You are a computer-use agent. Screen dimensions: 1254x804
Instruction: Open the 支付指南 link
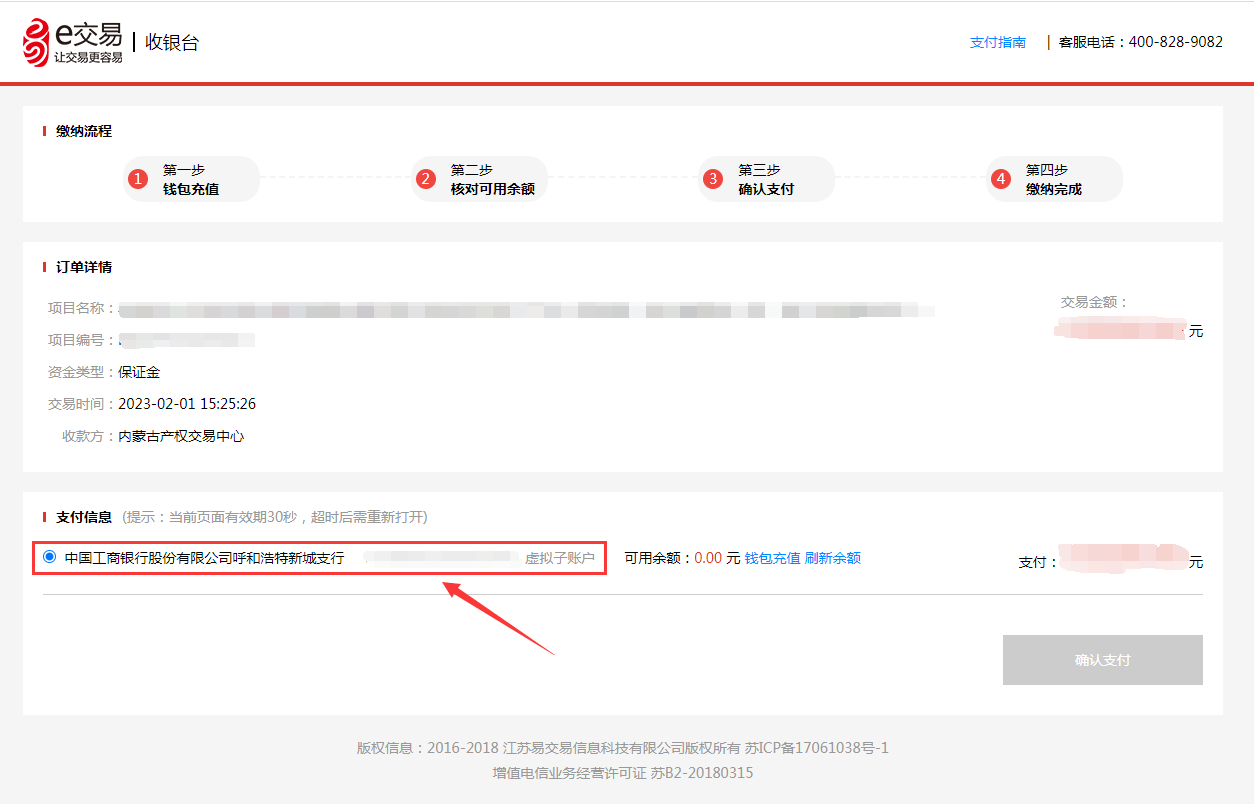click(x=998, y=42)
